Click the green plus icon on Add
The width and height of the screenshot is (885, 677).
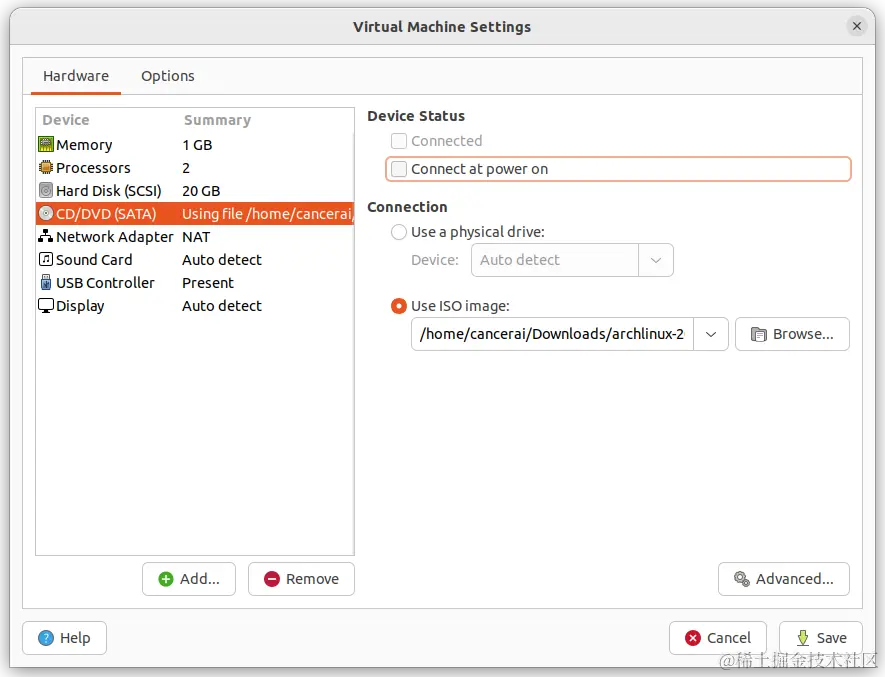(166, 579)
